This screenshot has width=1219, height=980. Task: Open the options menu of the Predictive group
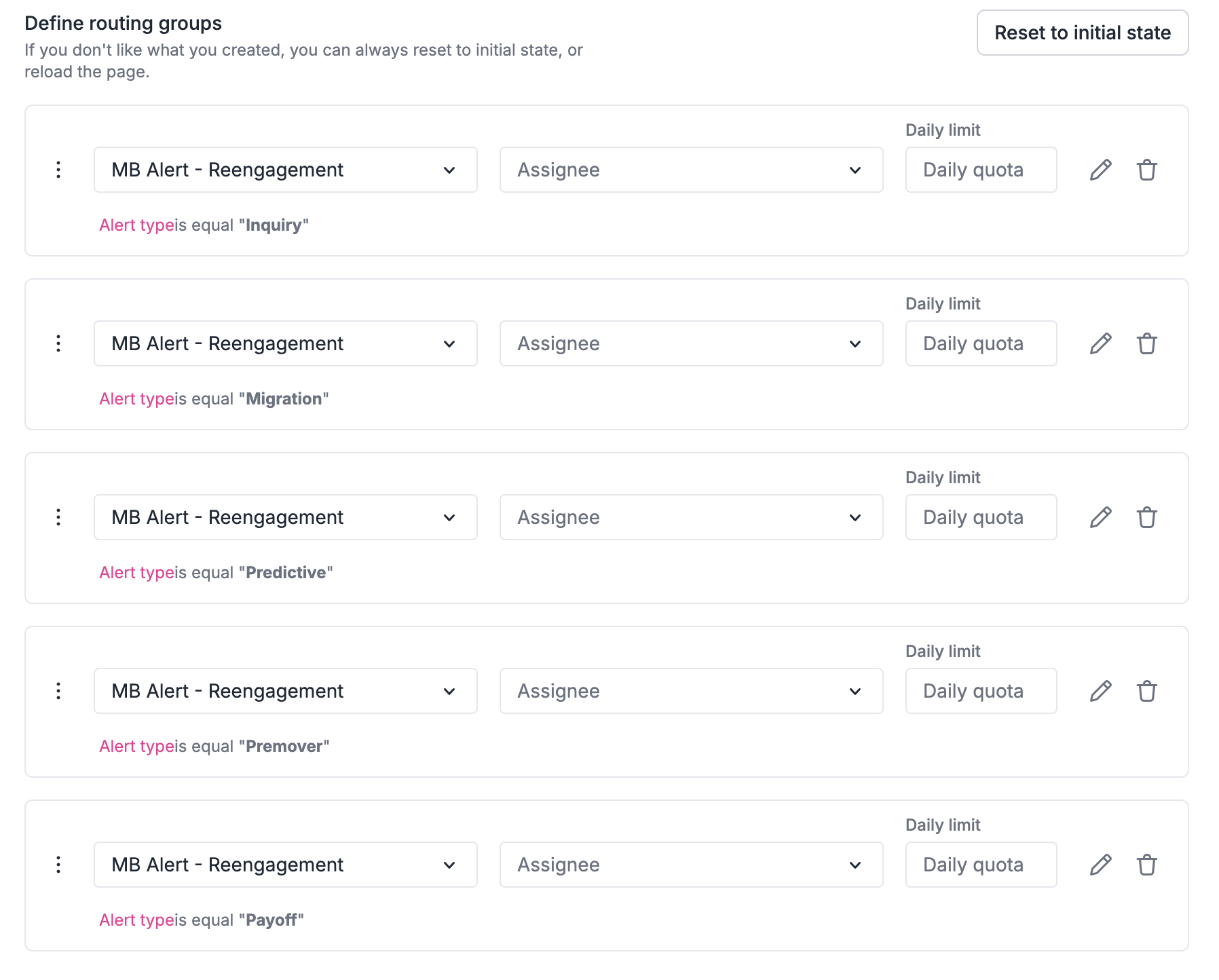tap(58, 517)
